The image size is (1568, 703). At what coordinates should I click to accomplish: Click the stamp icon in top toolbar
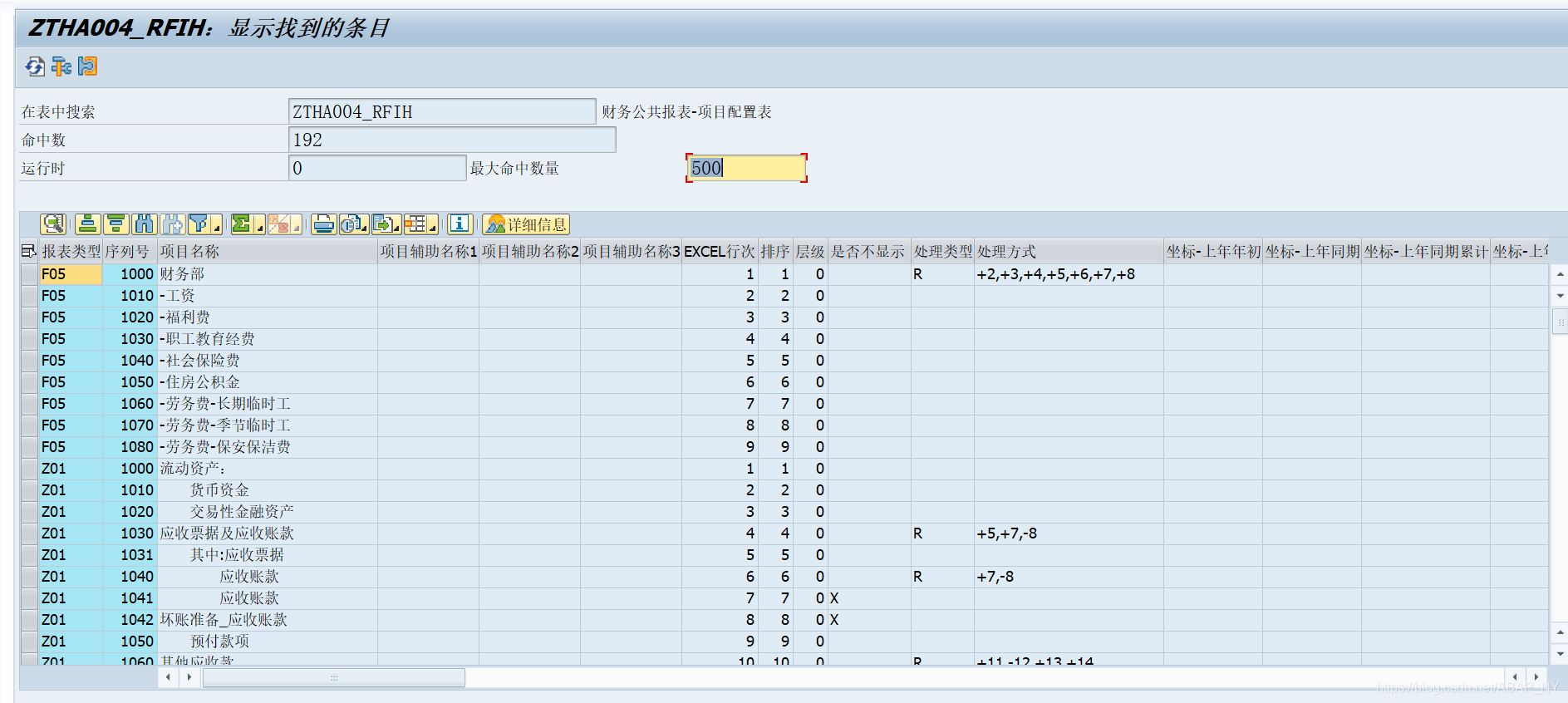(88, 66)
